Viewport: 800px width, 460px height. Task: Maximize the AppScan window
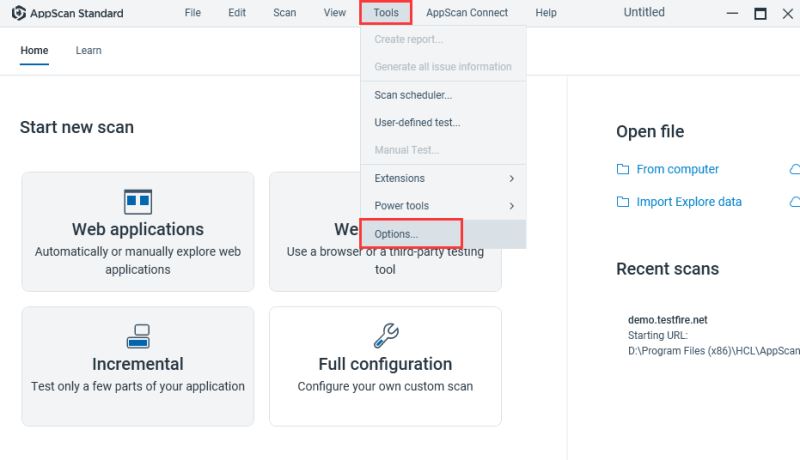click(760, 13)
